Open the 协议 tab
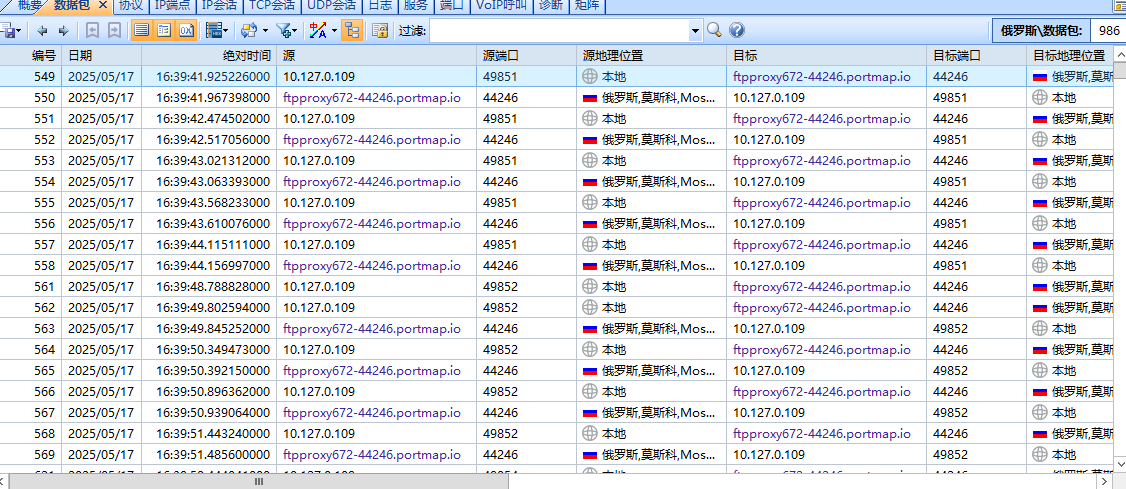 point(130,5)
